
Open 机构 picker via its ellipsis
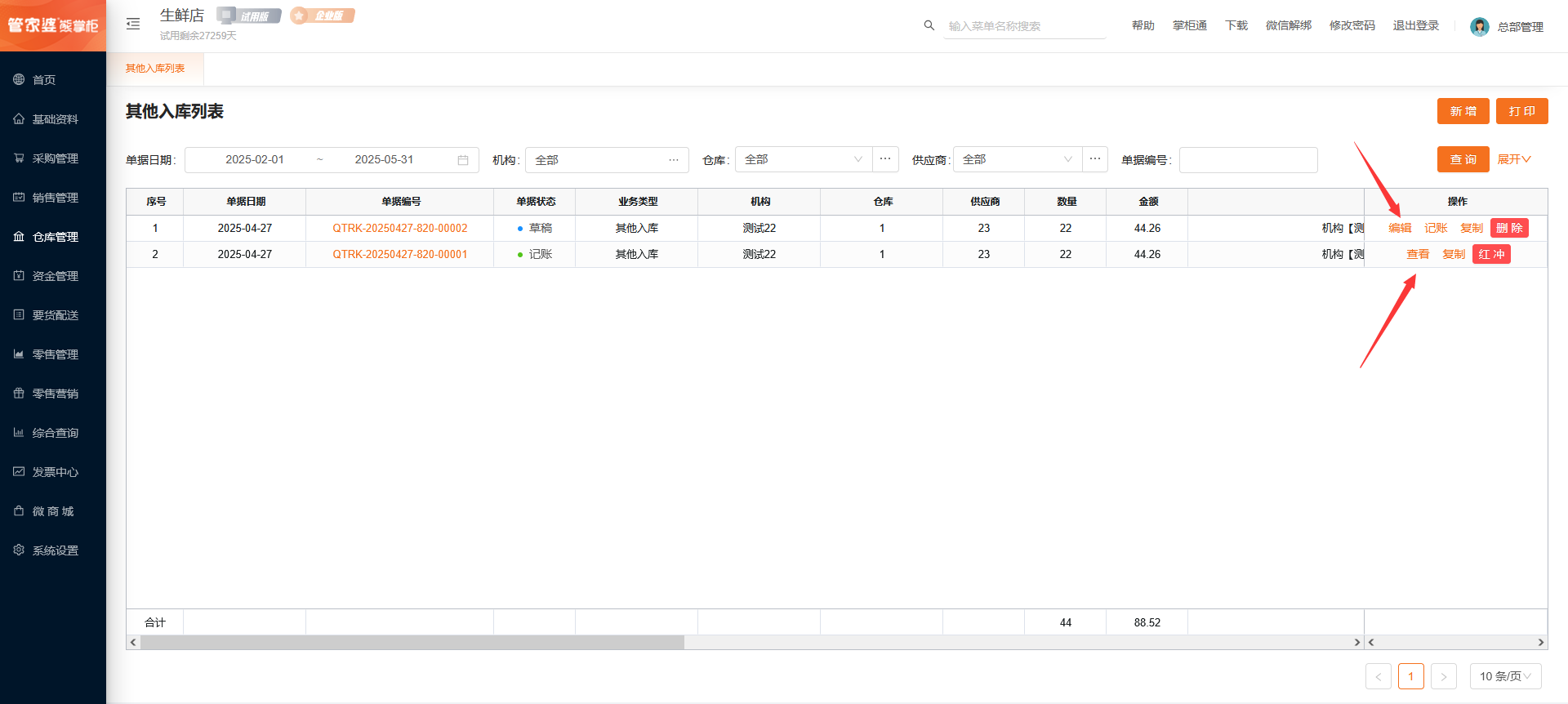674,160
